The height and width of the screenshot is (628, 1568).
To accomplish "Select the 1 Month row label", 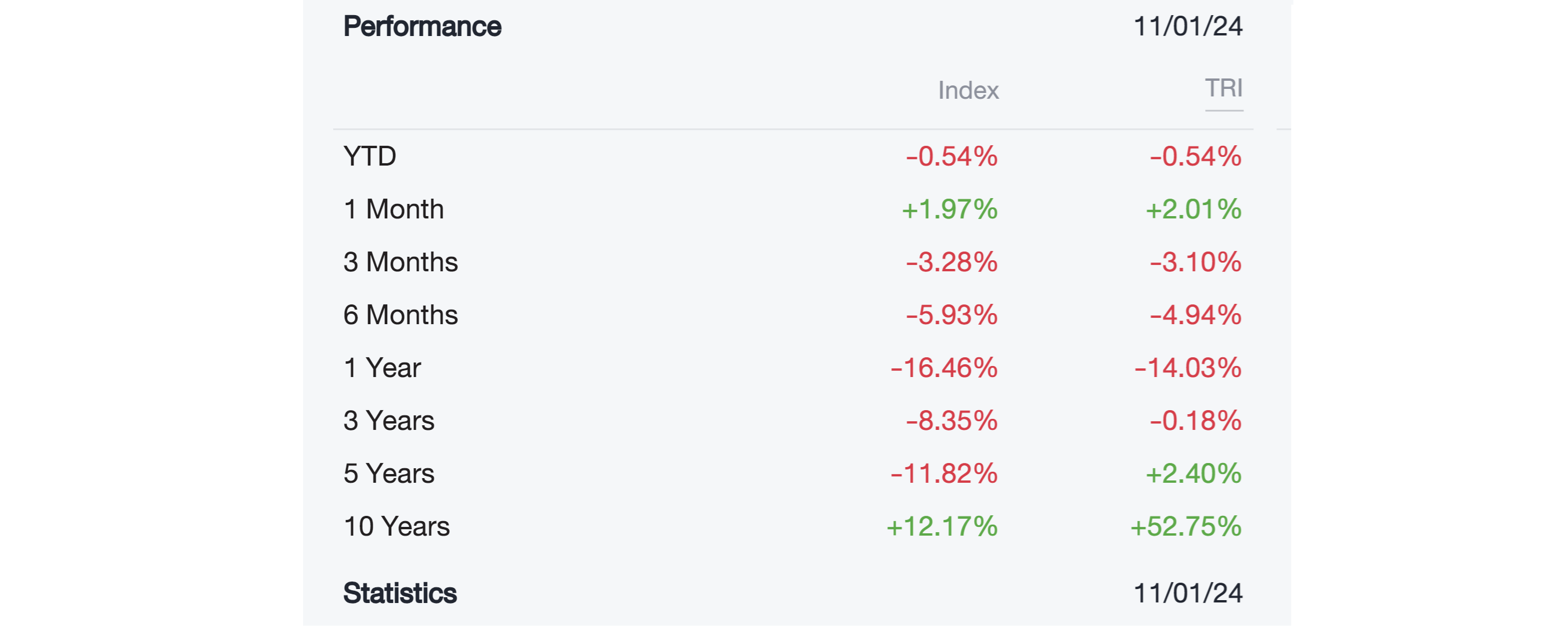I will 393,209.
